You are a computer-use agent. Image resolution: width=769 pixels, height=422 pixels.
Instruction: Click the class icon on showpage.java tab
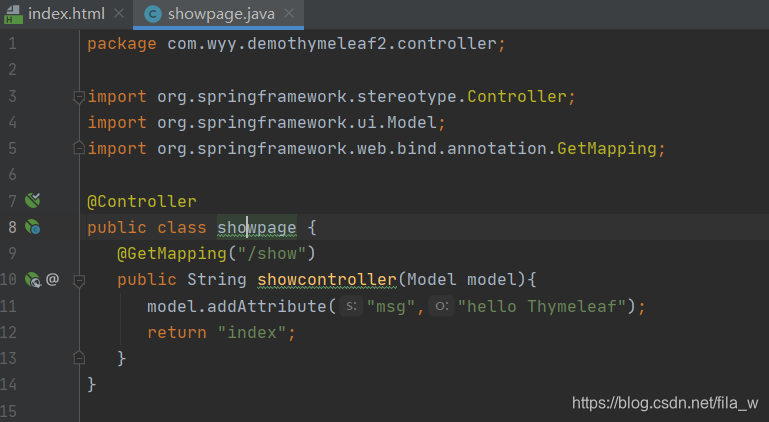pos(153,14)
